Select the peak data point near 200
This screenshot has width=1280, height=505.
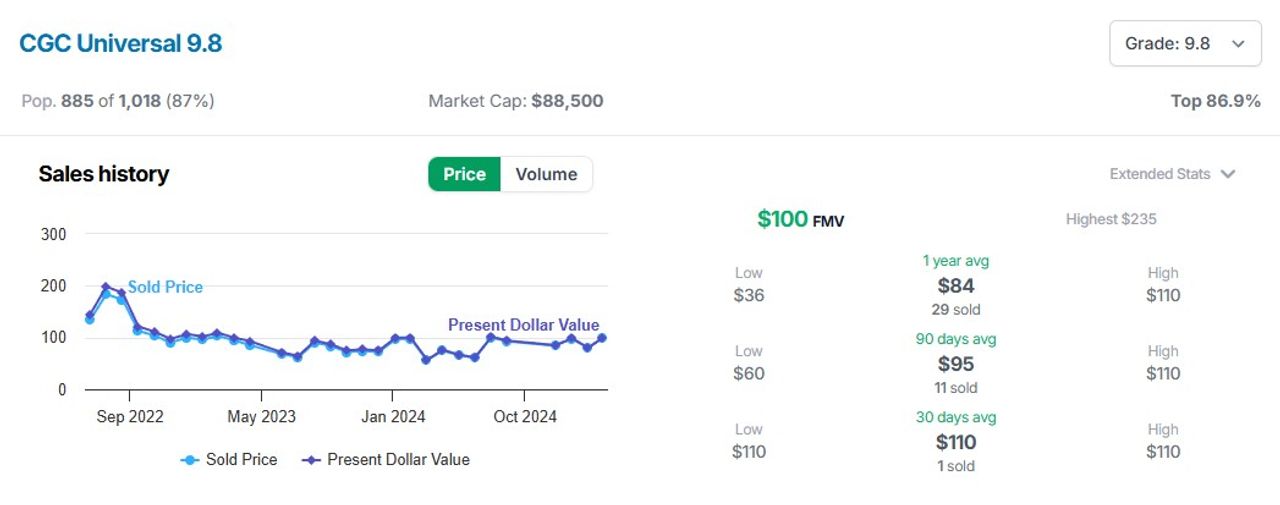click(x=105, y=287)
